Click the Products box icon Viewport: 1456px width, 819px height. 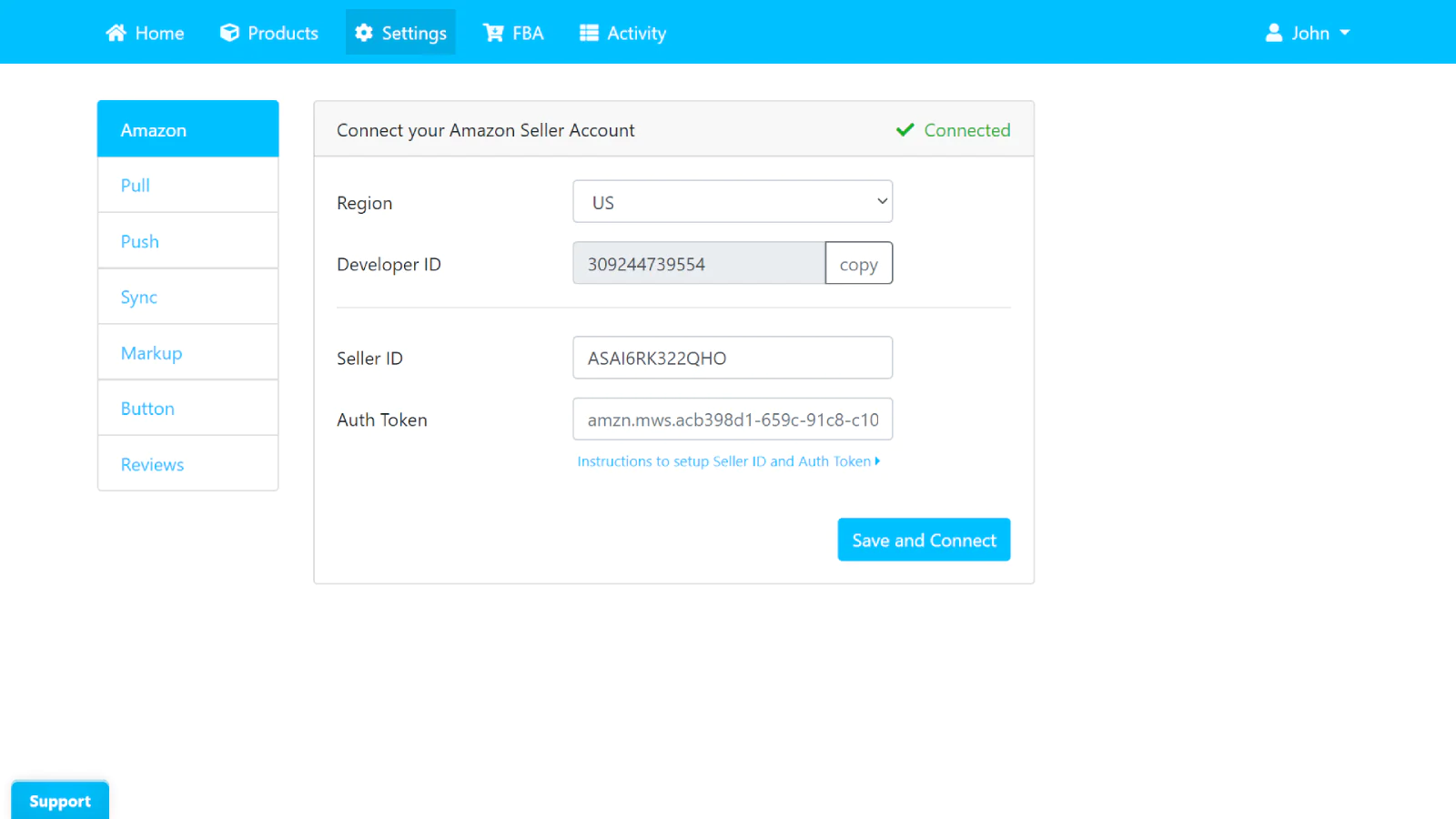(x=229, y=33)
